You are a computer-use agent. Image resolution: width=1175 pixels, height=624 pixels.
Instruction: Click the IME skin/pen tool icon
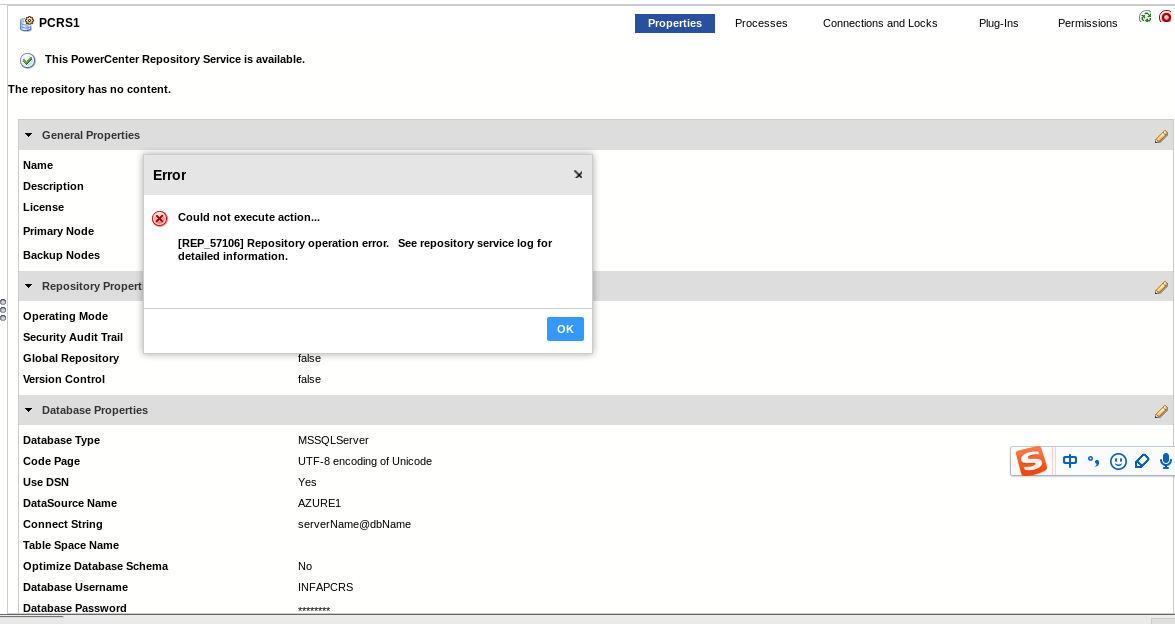click(x=1142, y=461)
